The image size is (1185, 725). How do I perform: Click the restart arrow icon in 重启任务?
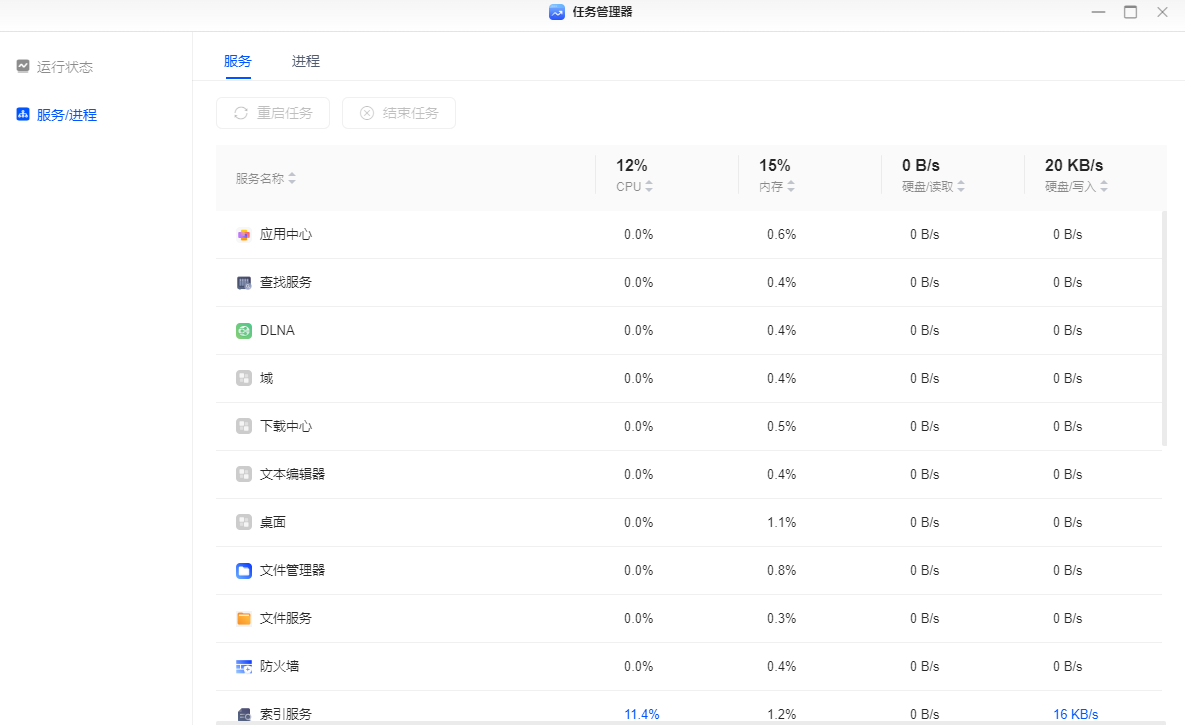[241, 113]
